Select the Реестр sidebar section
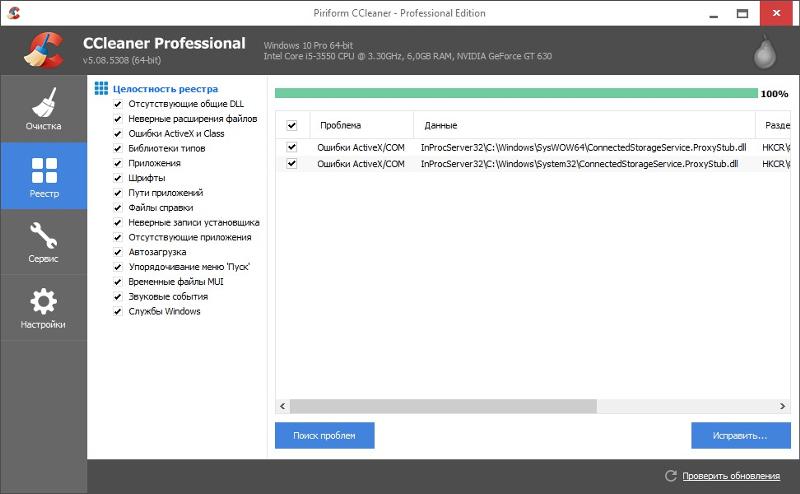This screenshot has height=494, width=800. (43, 176)
